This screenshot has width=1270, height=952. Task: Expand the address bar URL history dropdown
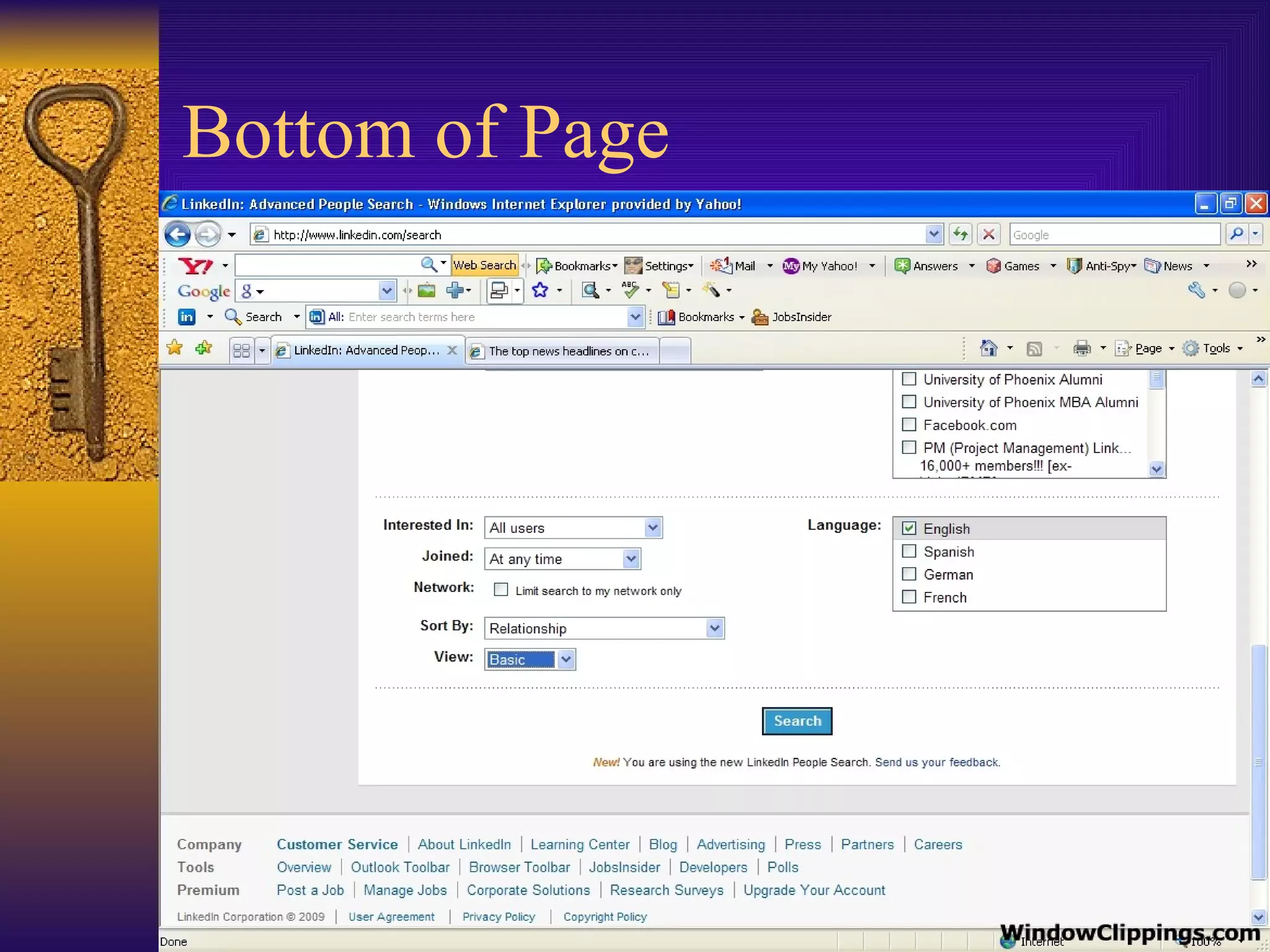[934, 234]
